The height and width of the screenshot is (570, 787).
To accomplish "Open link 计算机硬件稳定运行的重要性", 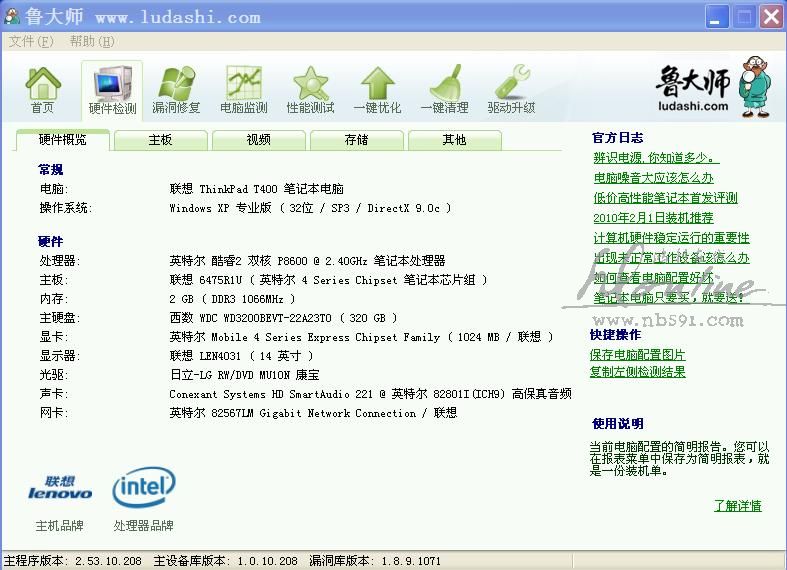I will click(x=672, y=238).
